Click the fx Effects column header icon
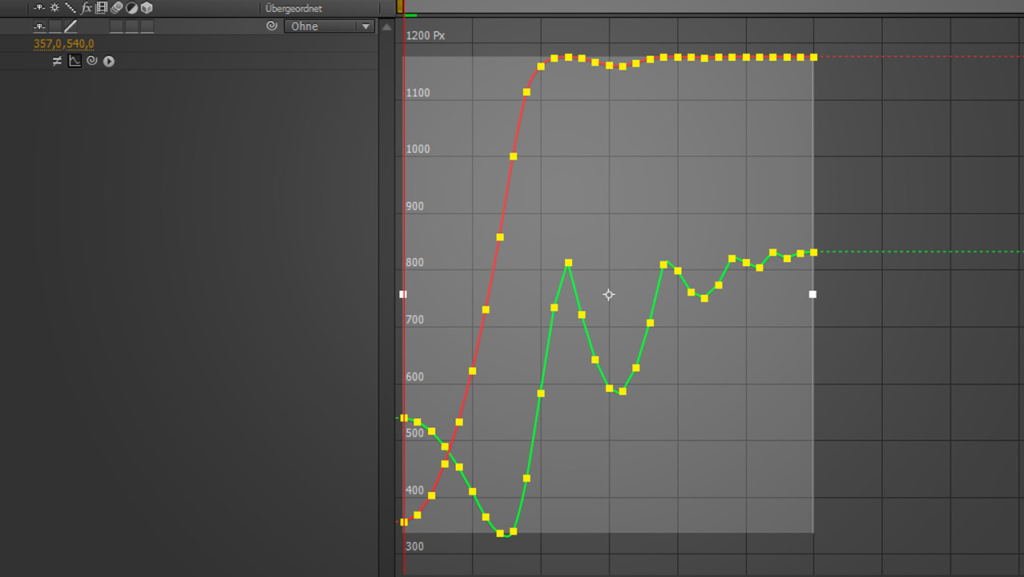 click(x=86, y=8)
